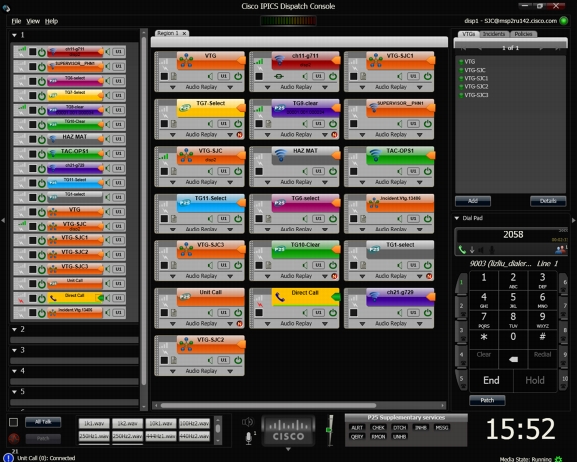The width and height of the screenshot is (578, 464).
Task: Click the U1 icon on VTG-SJC1 tile
Action: point(413,76)
